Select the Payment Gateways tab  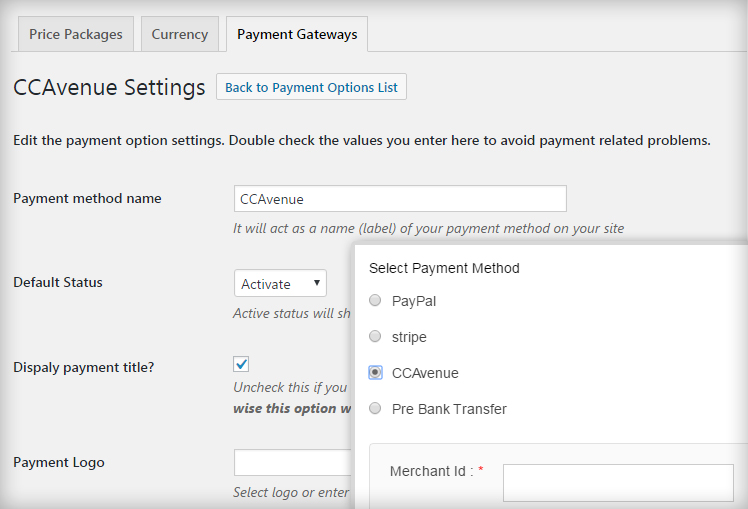pyautogui.click(x=297, y=34)
